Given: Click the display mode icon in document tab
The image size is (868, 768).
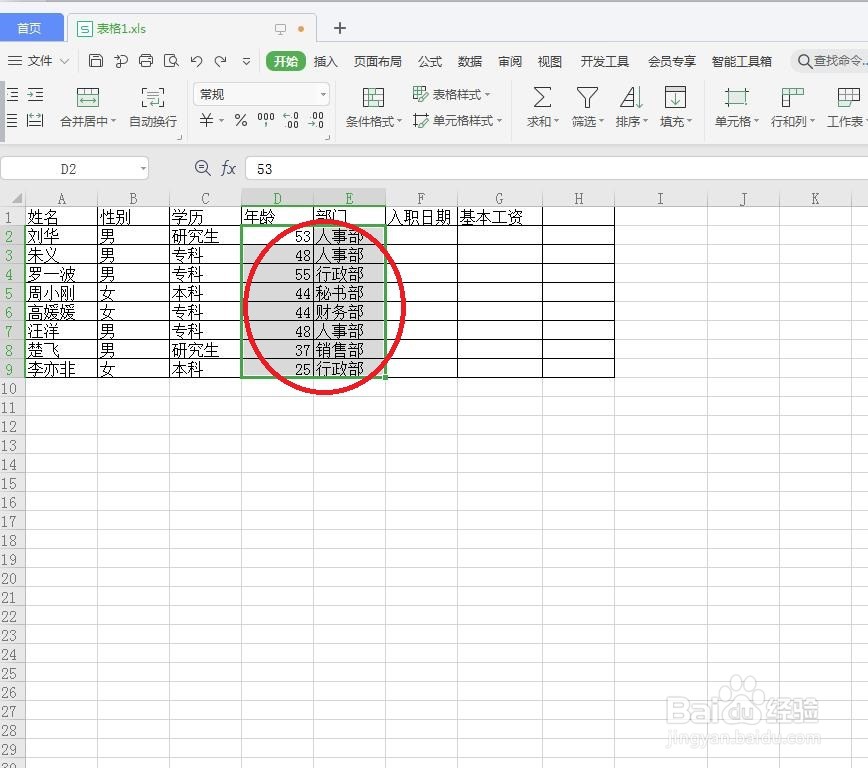Looking at the screenshot, I should [281, 29].
